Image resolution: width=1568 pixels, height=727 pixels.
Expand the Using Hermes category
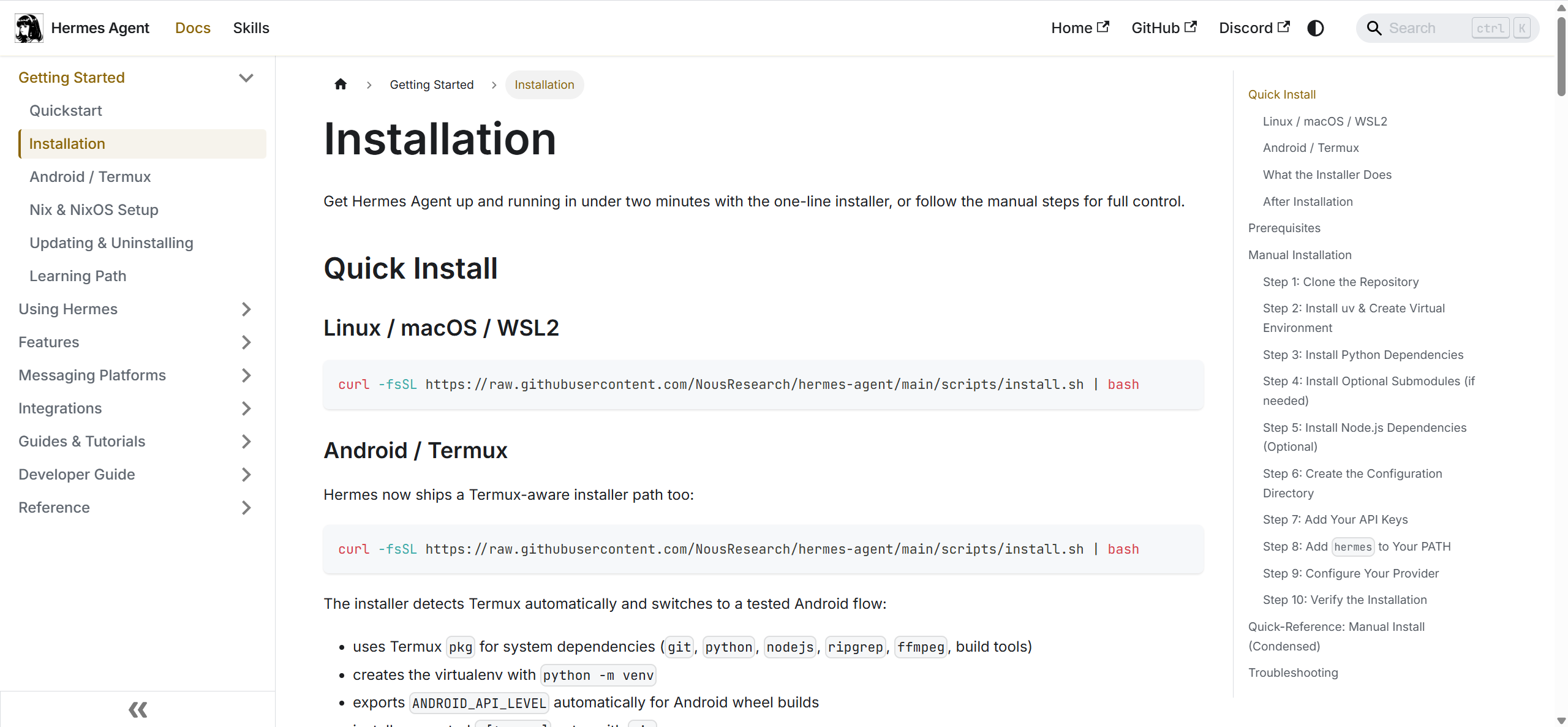point(246,309)
